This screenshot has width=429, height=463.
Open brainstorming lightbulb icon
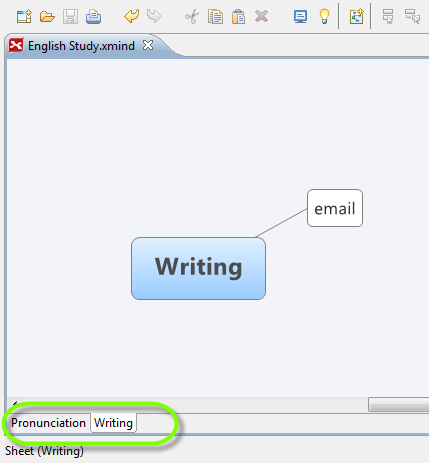(x=324, y=16)
